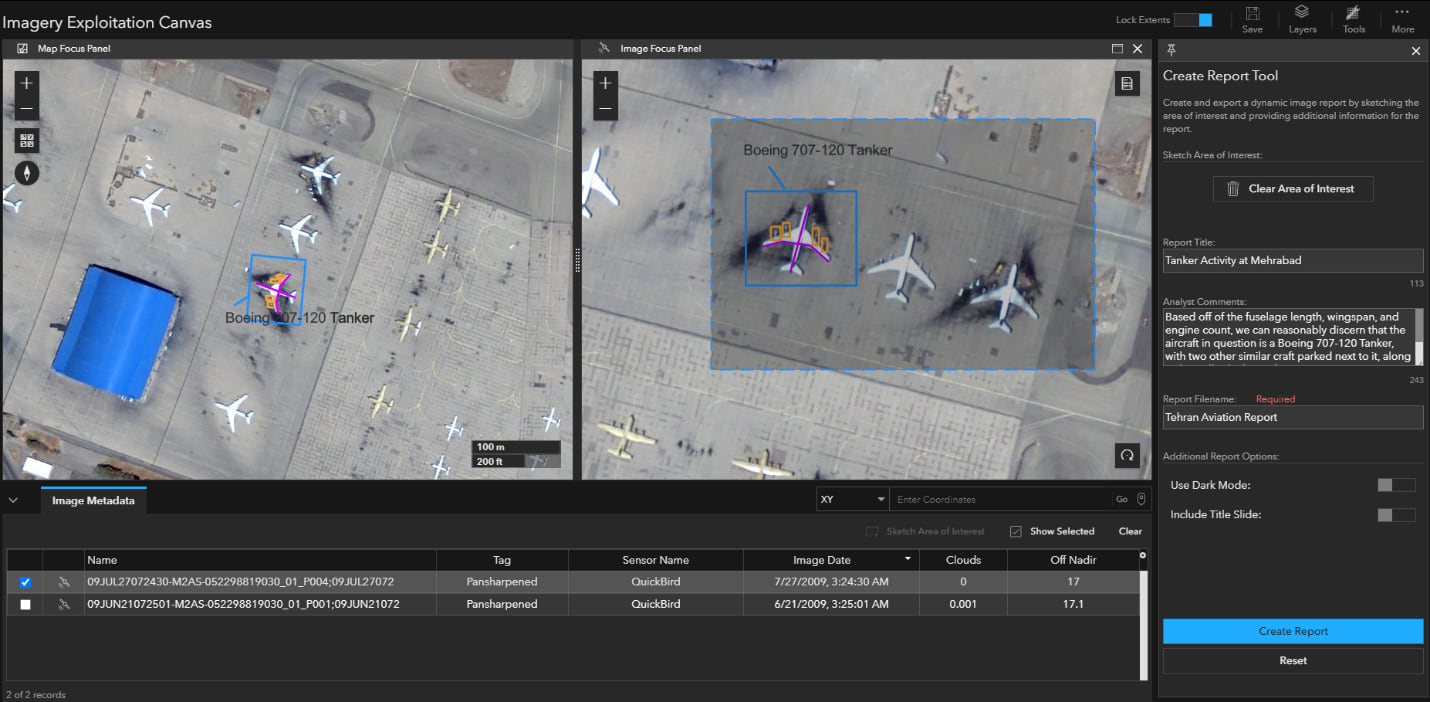
Task: Click the metadata table vertical scrollbar
Action: (1143, 625)
